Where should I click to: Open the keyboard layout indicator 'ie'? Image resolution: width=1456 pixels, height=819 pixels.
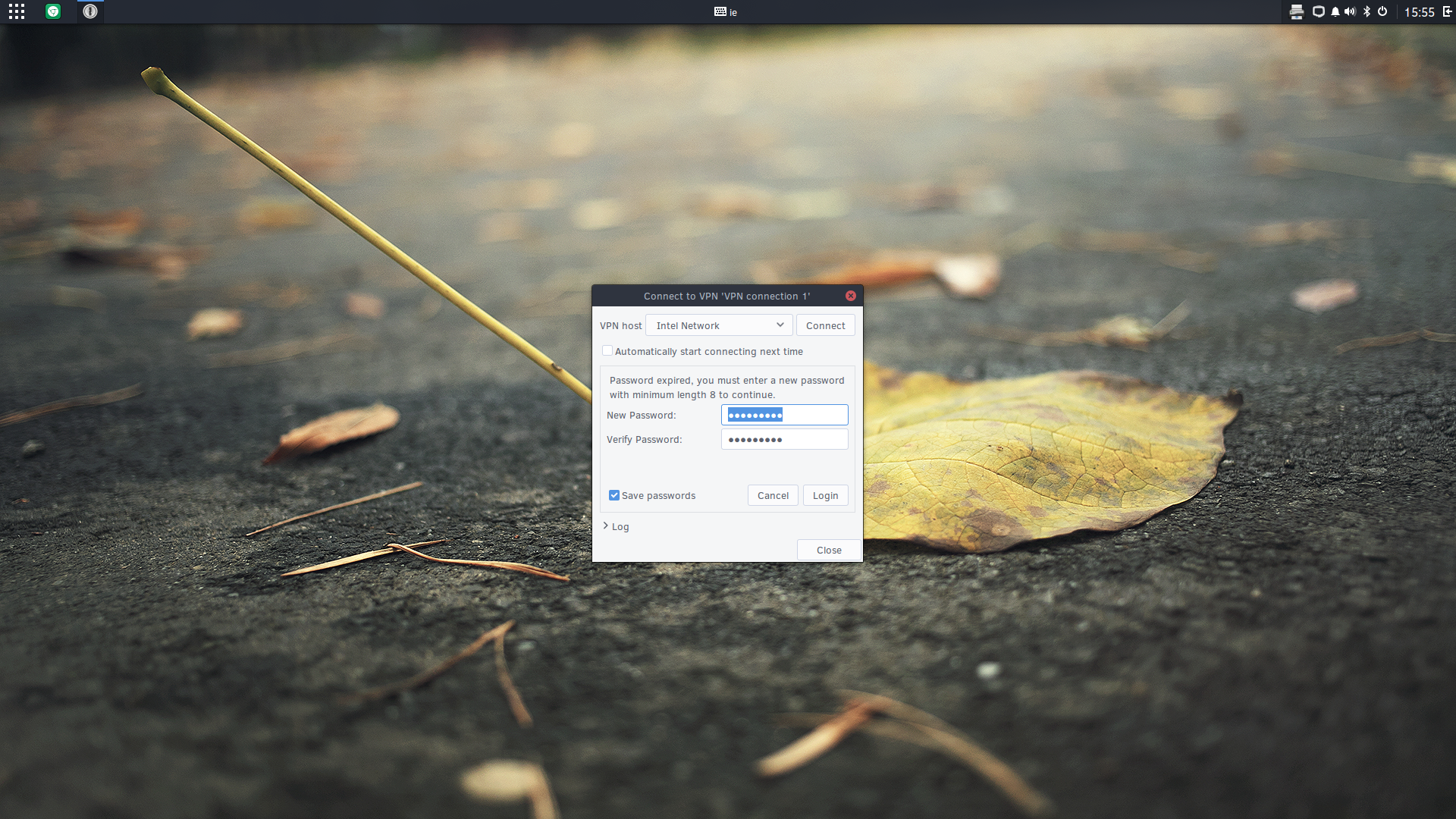pos(726,12)
